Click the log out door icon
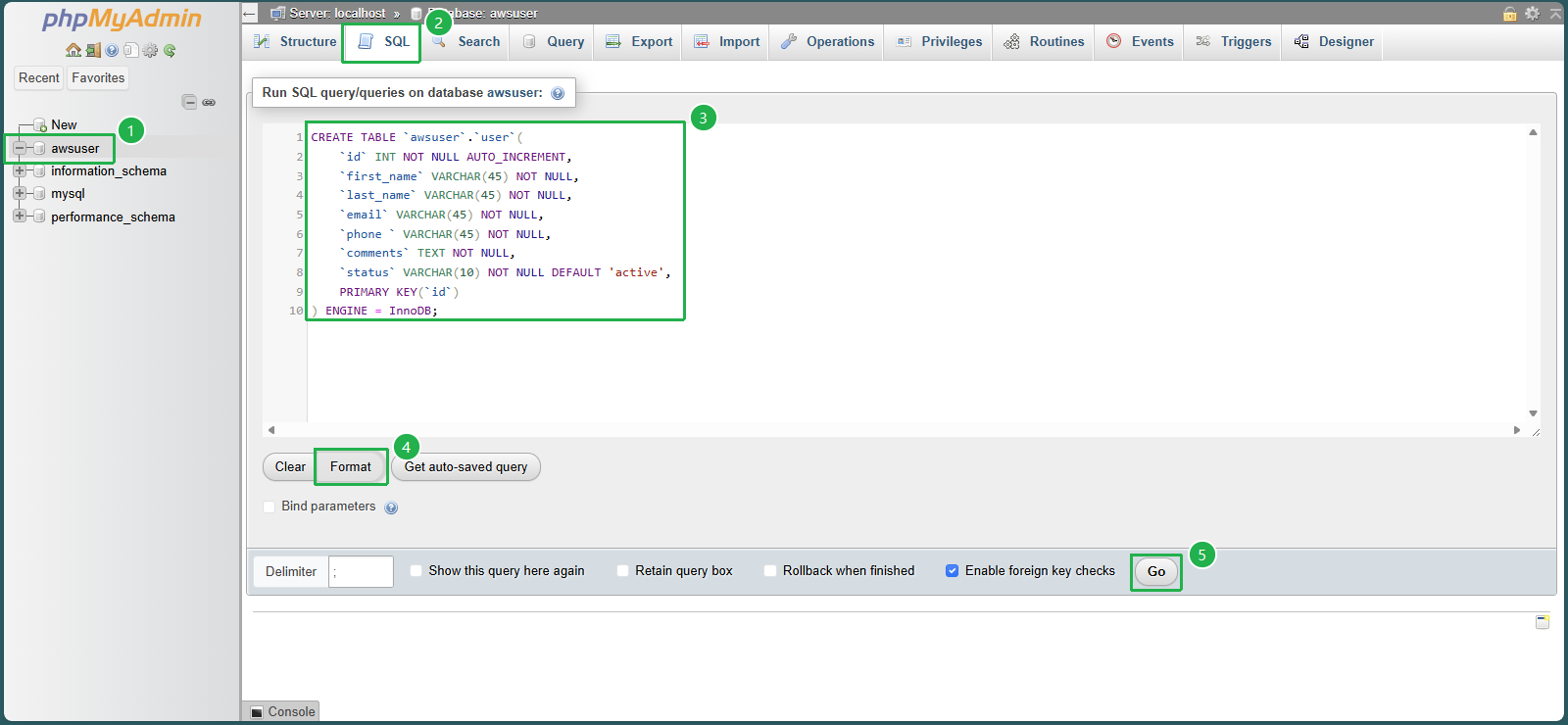This screenshot has height=725, width=1568. pyautogui.click(x=93, y=50)
